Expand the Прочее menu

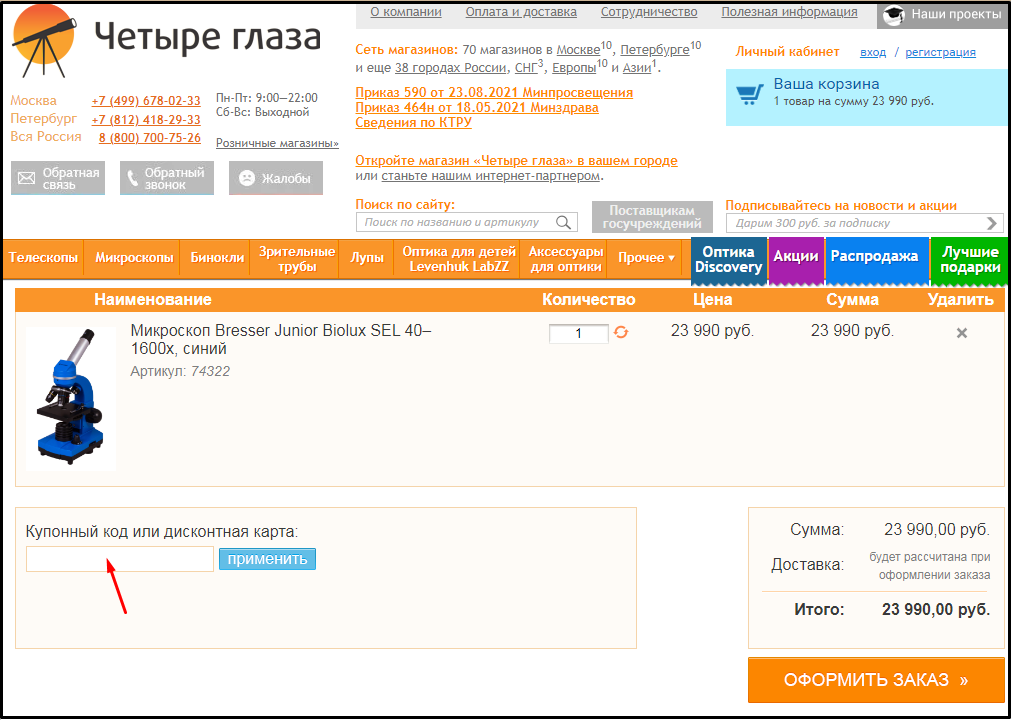pyautogui.click(x=647, y=258)
